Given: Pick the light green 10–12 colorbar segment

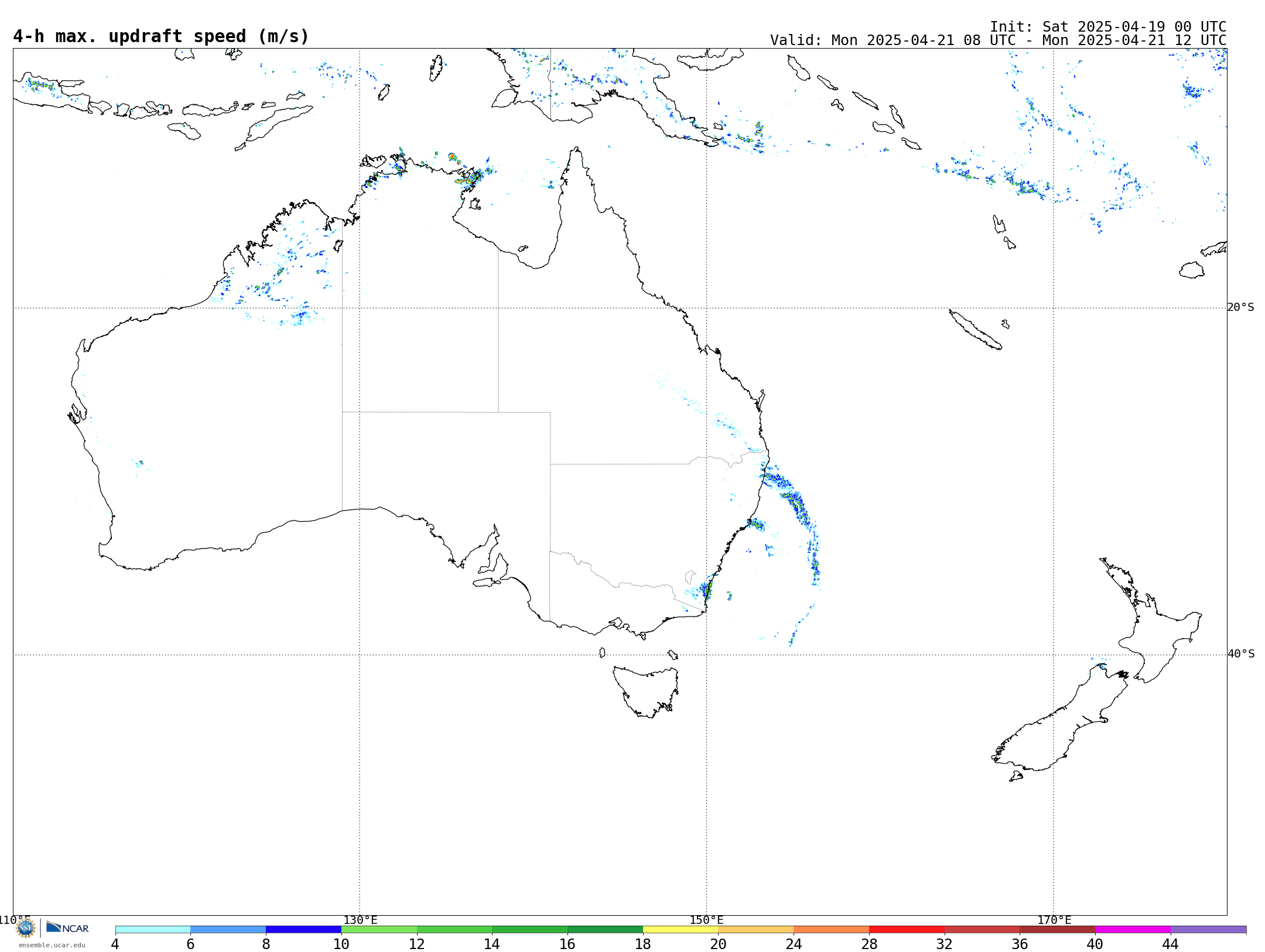Looking at the screenshot, I should pos(379,930).
